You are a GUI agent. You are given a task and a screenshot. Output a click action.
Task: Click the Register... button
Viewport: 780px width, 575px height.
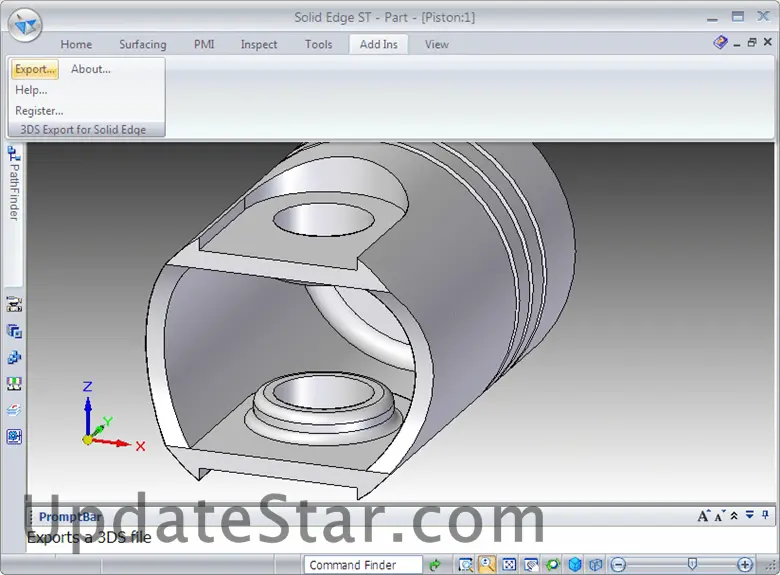[x=39, y=111]
